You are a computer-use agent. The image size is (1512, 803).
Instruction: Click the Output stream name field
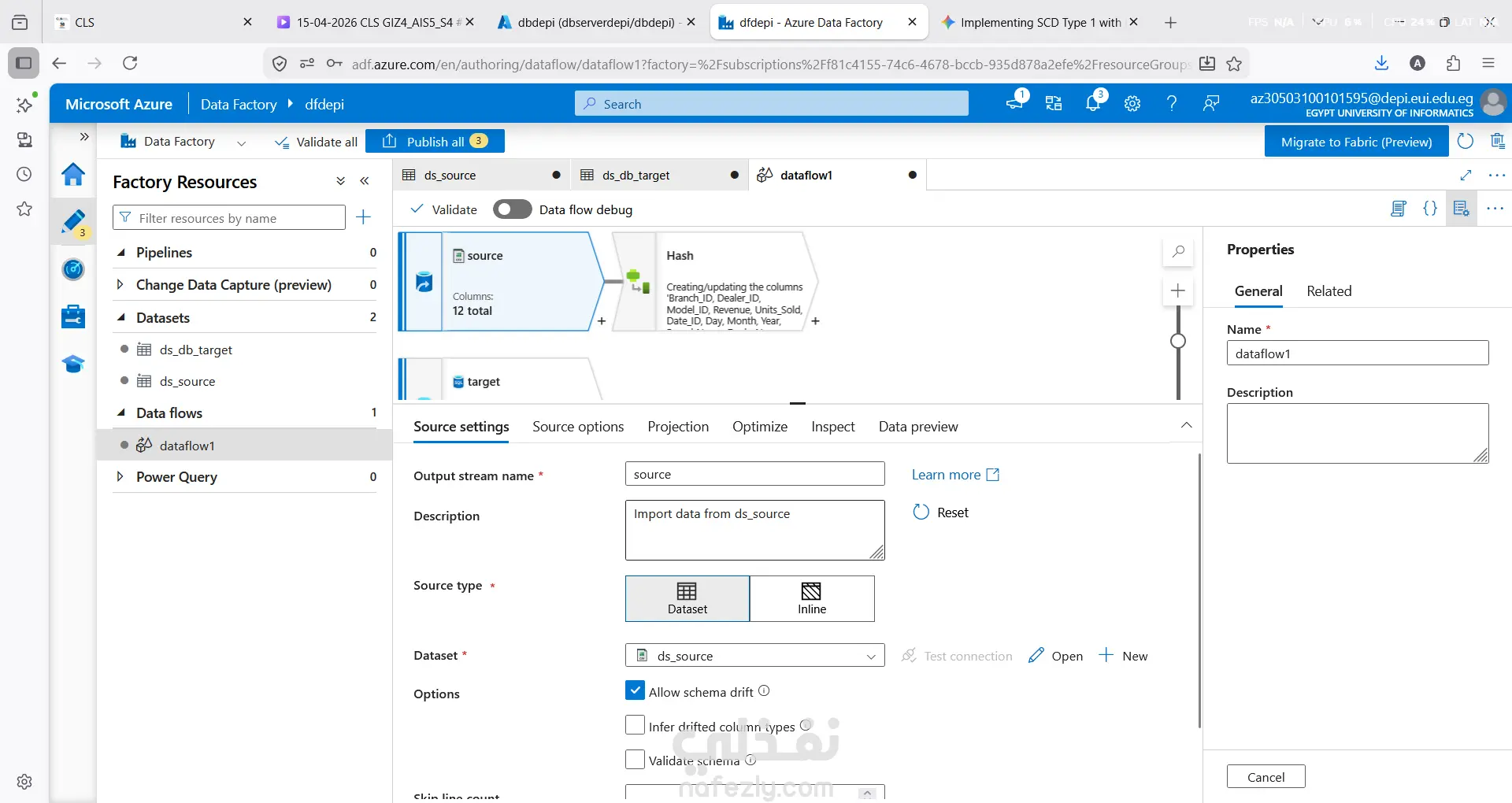(754, 474)
